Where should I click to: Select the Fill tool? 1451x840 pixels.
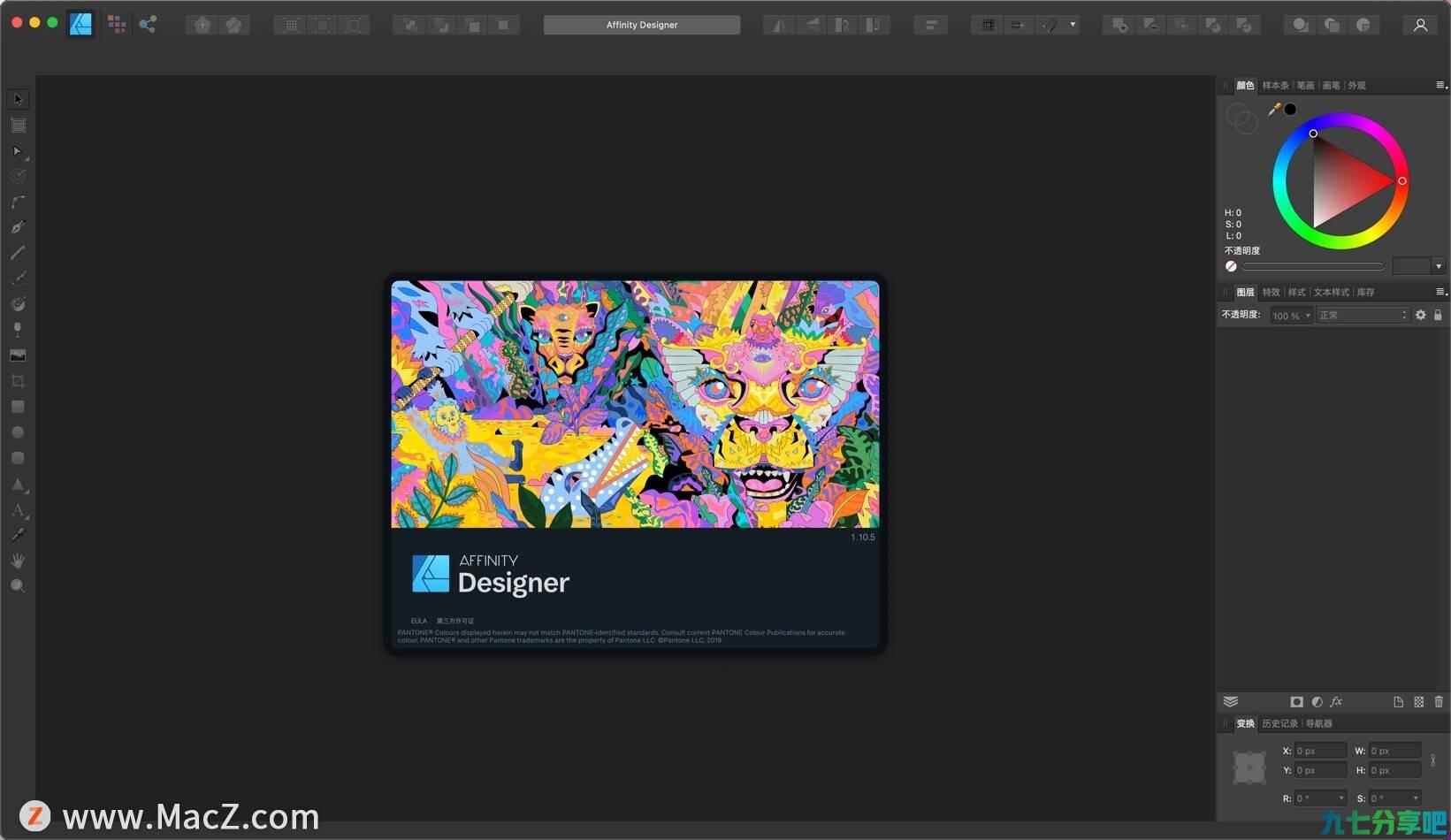pos(18,304)
